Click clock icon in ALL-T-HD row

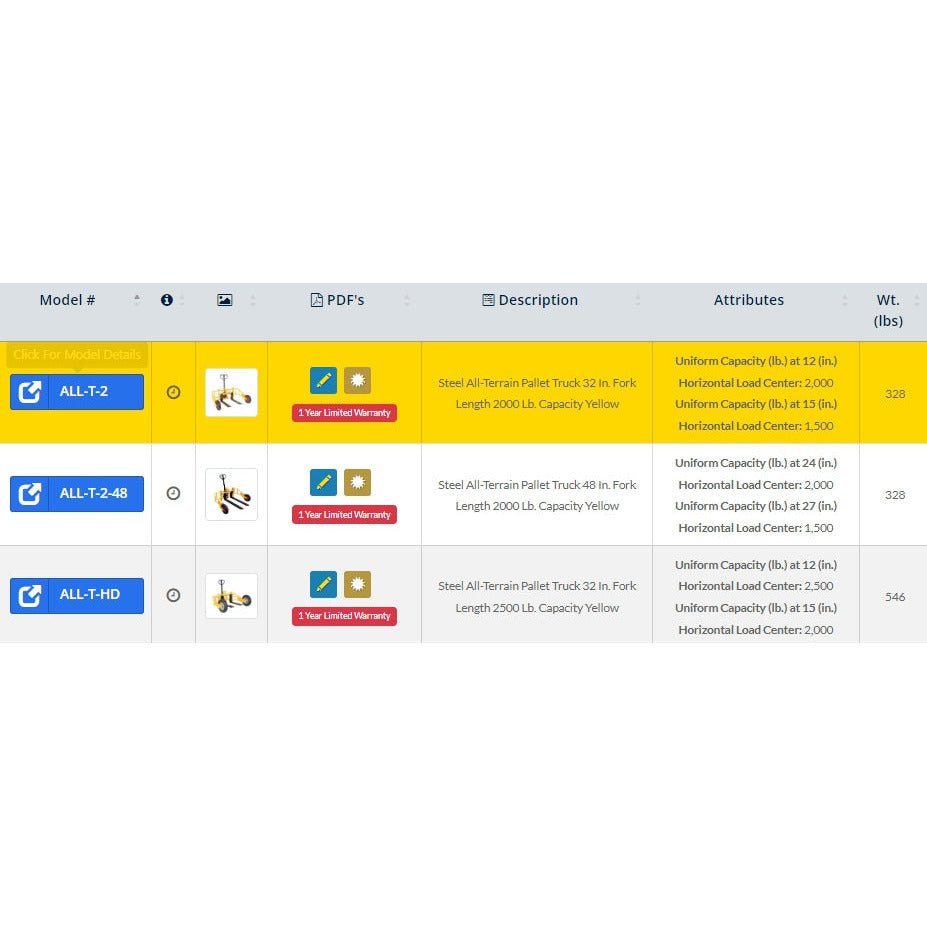click(x=173, y=595)
